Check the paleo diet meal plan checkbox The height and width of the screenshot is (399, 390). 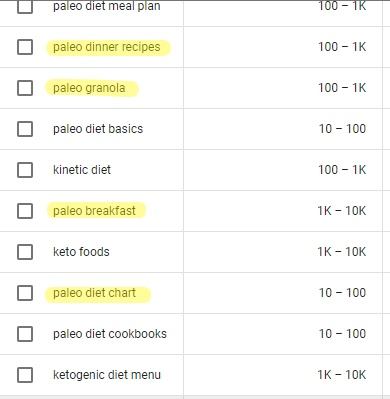click(25, 7)
